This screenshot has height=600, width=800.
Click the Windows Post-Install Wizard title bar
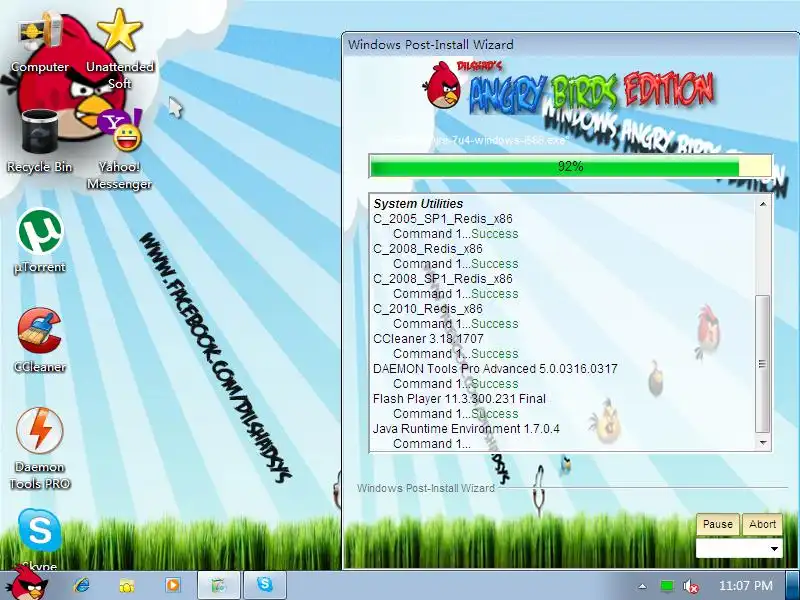(x=570, y=44)
